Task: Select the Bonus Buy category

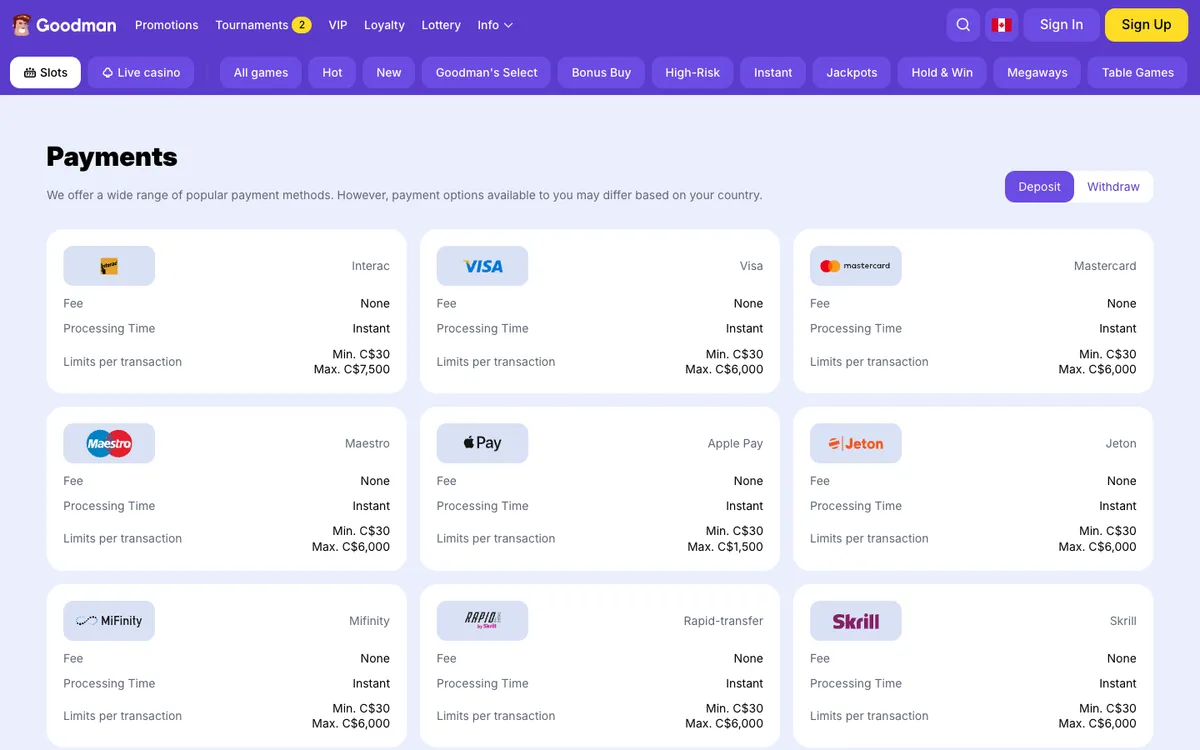Action: click(601, 72)
